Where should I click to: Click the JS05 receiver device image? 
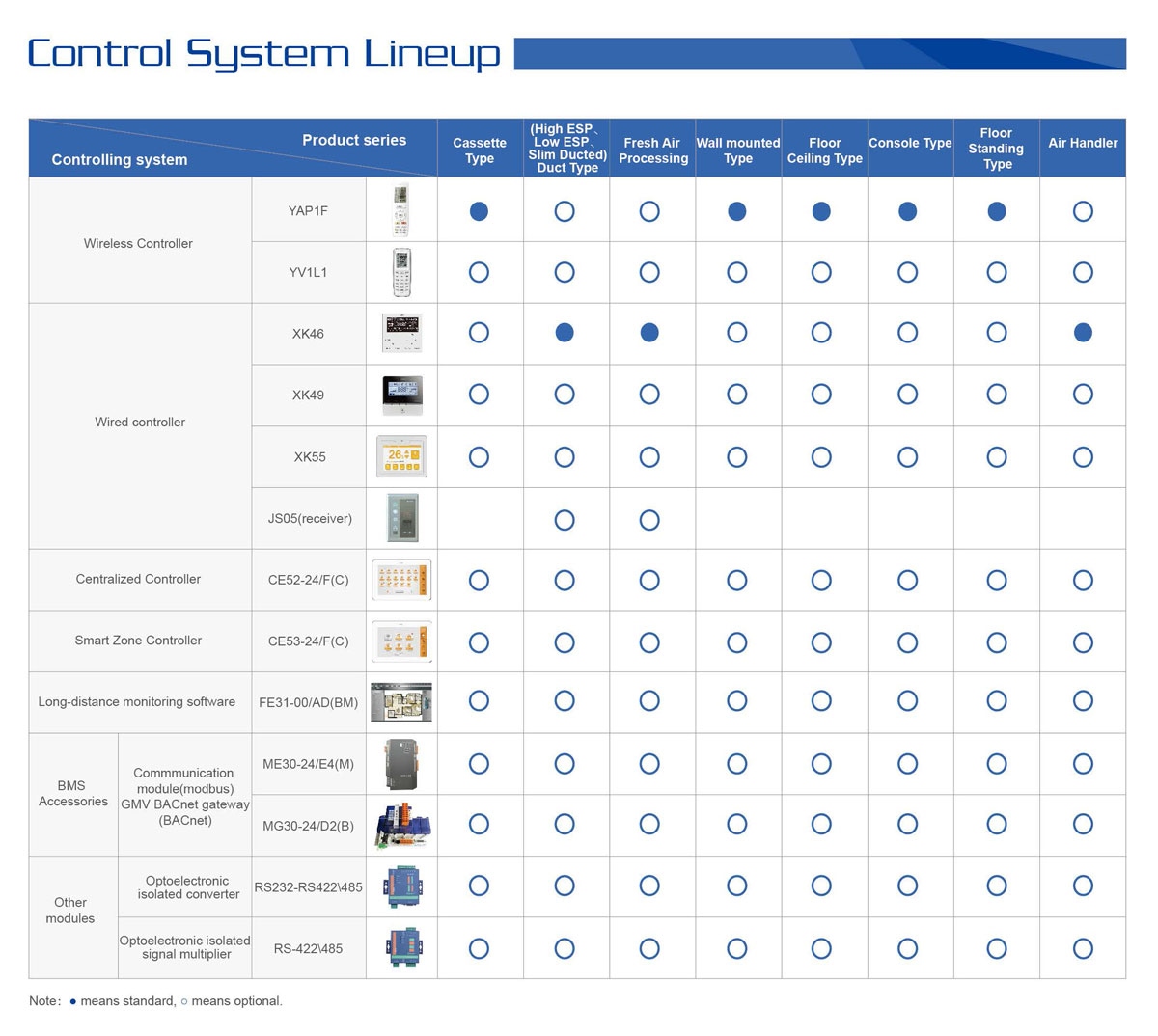pos(401,519)
